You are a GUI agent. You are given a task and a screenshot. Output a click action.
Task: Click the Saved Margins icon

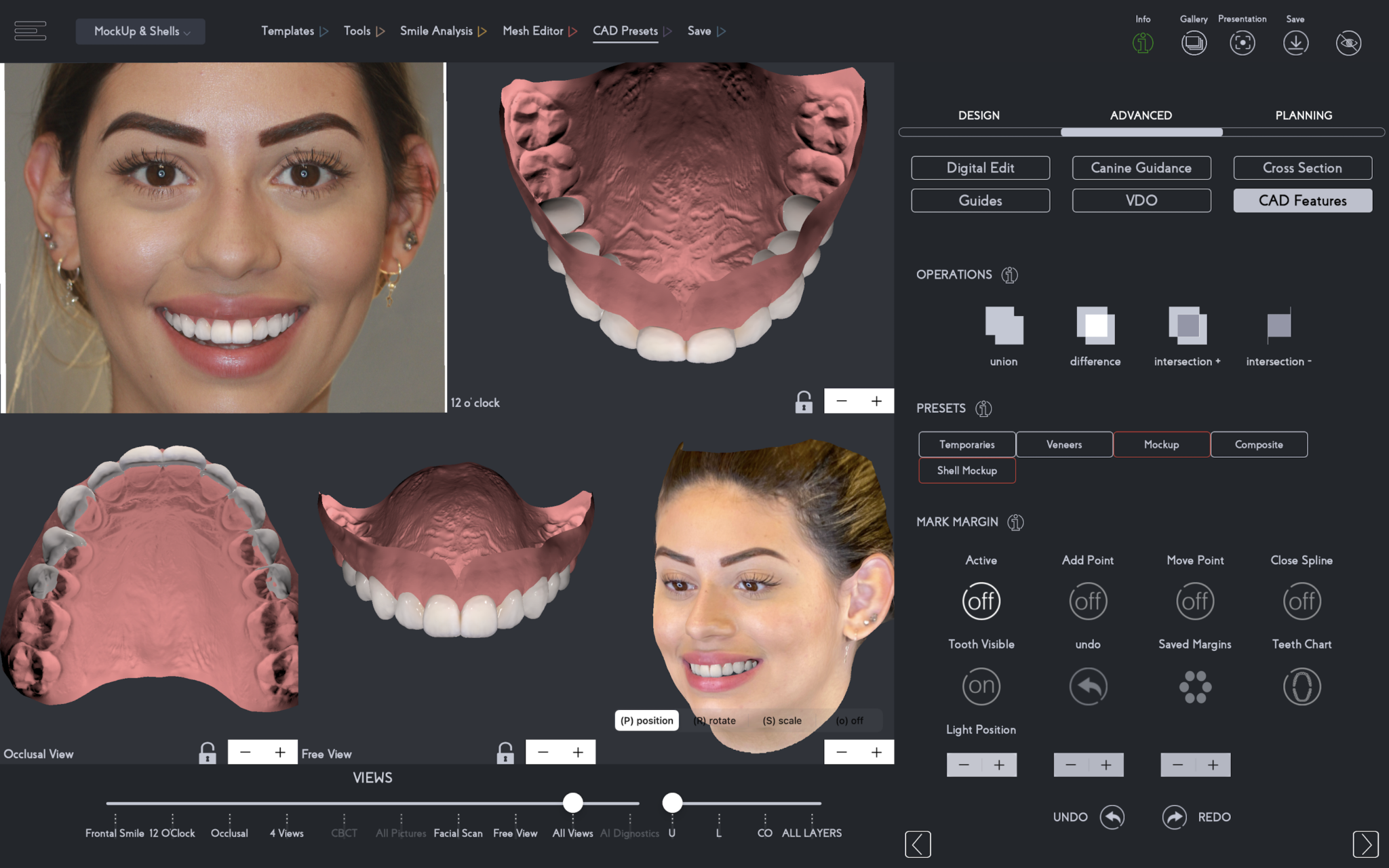click(1195, 686)
